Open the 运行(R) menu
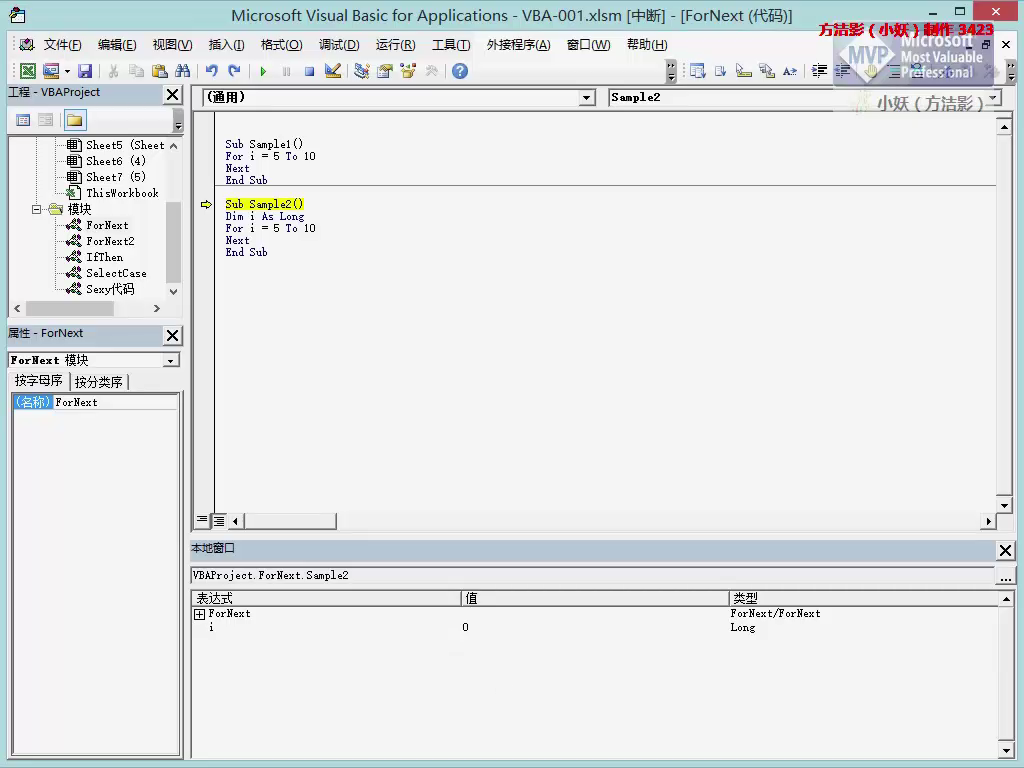Screen dimensions: 1024x768 [x=395, y=44]
